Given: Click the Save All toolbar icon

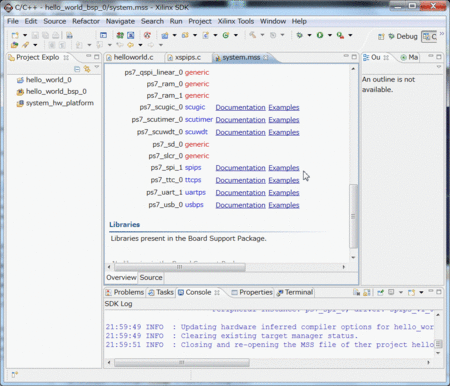Looking at the screenshot, I should pos(45,35).
